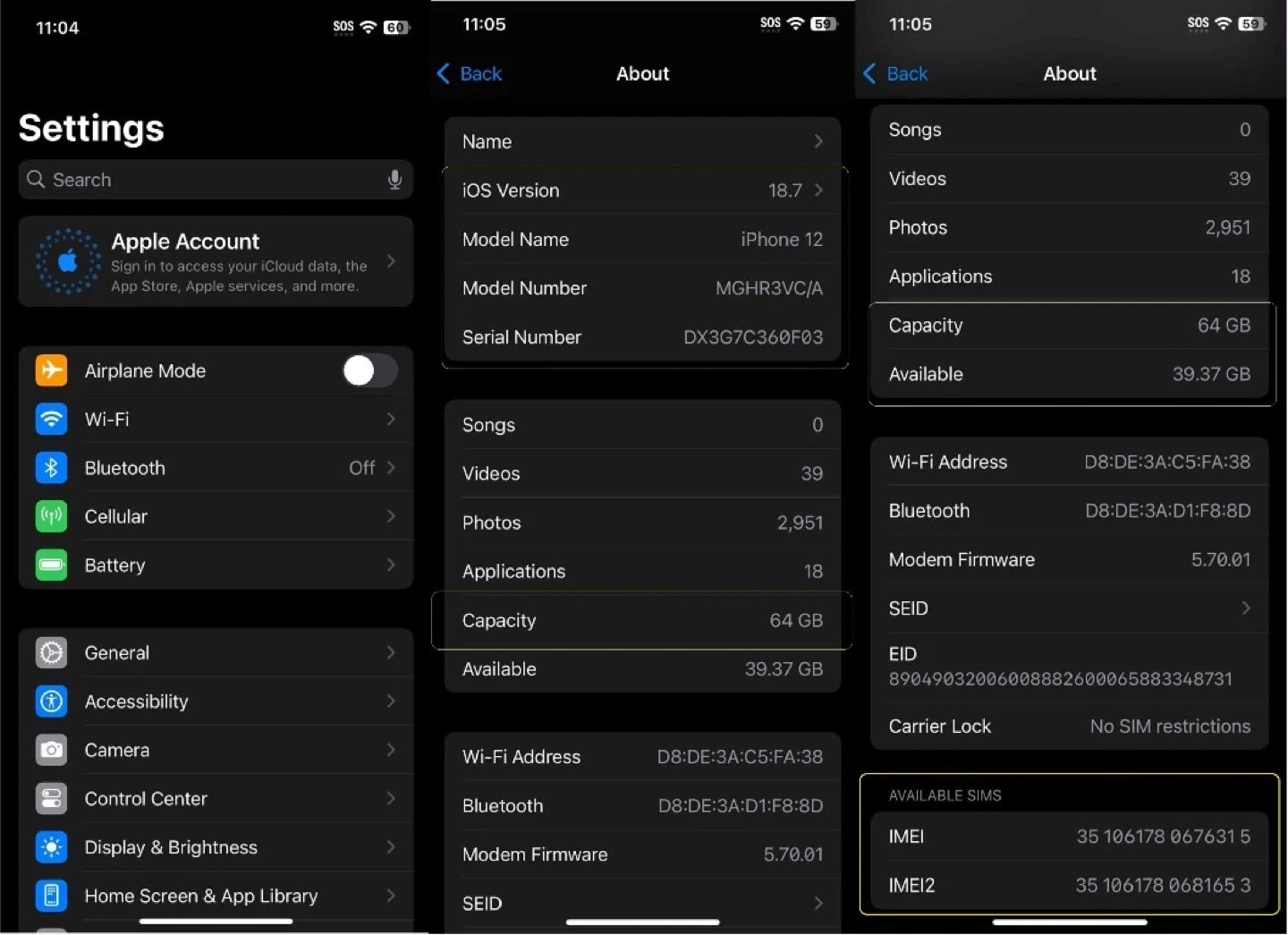Toggle the Airplane Mode switch
Viewport: 1288px width, 935px height.
pyautogui.click(x=369, y=370)
